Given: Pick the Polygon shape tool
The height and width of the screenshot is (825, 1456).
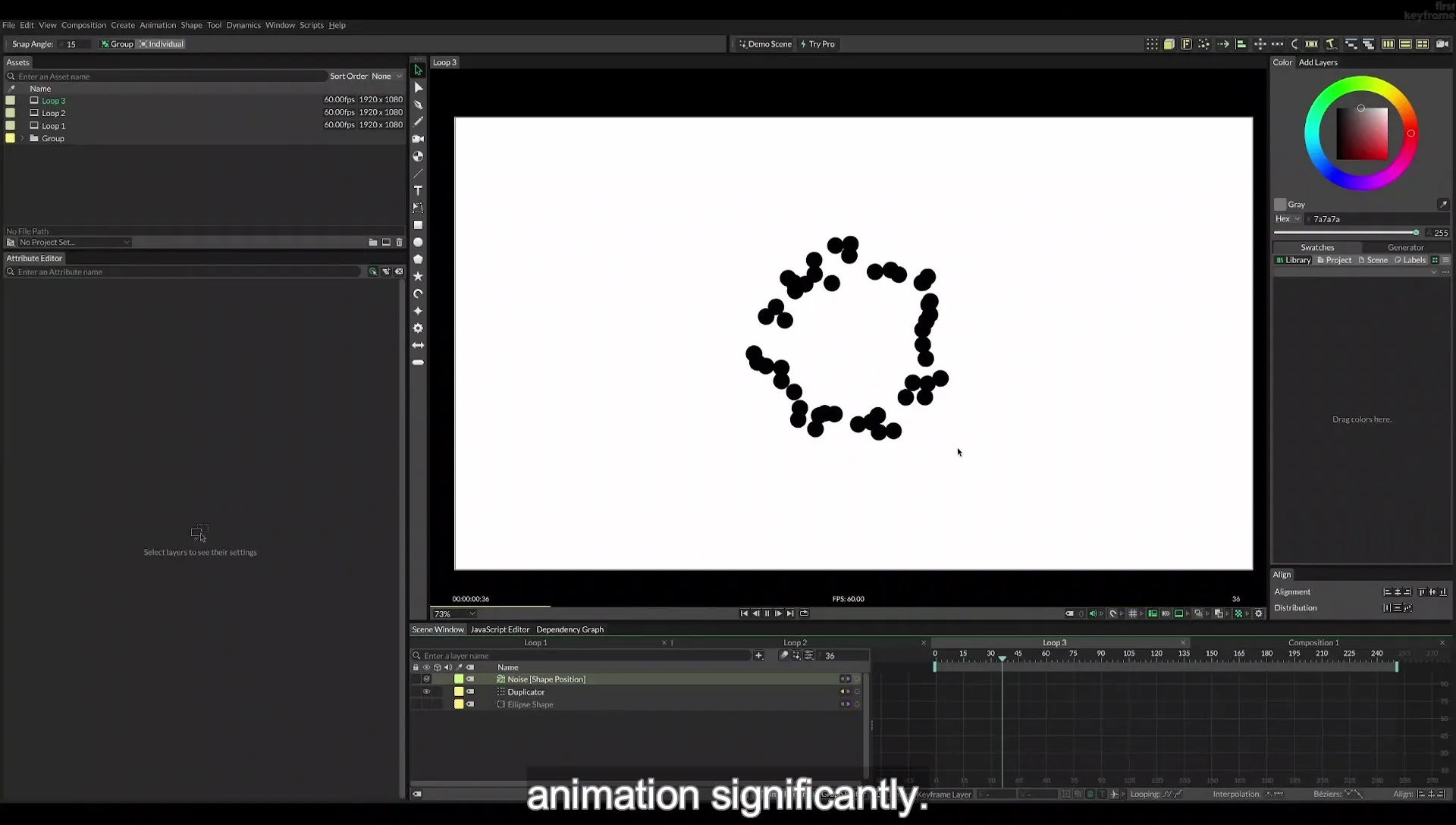Looking at the screenshot, I should coord(418,259).
